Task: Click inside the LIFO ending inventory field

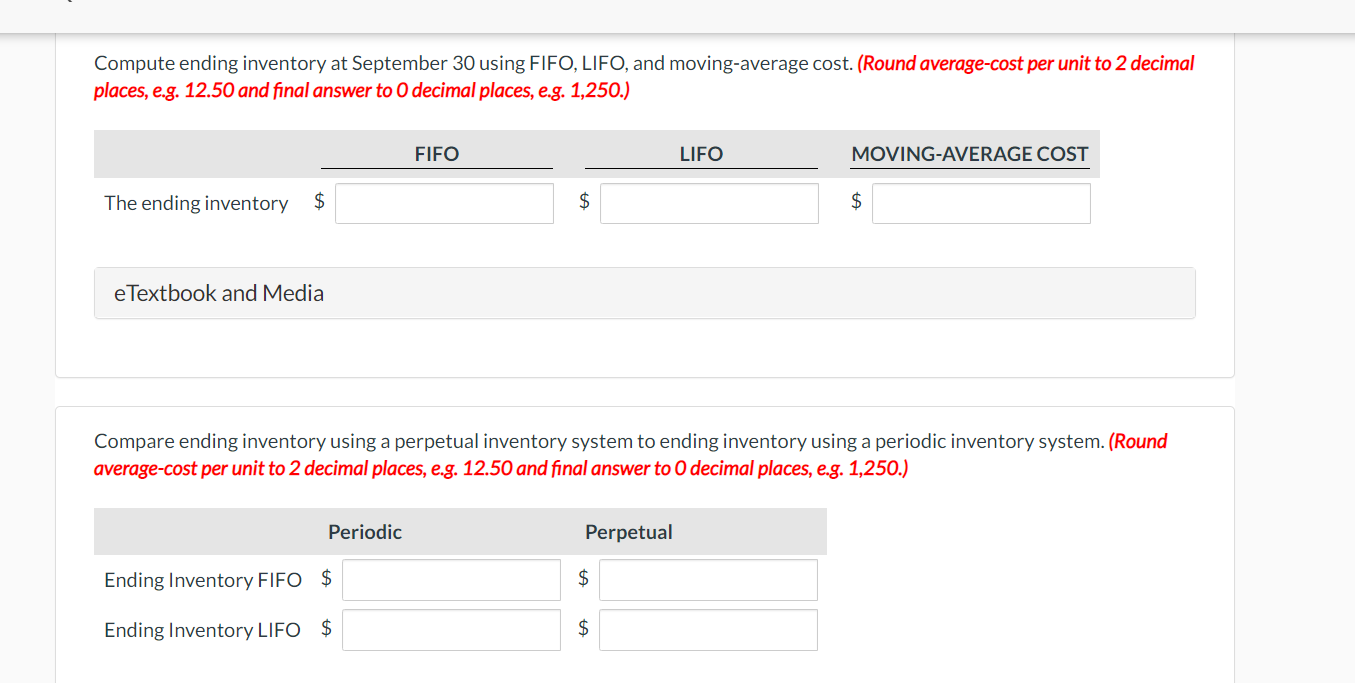Action: pyautogui.click(x=708, y=203)
